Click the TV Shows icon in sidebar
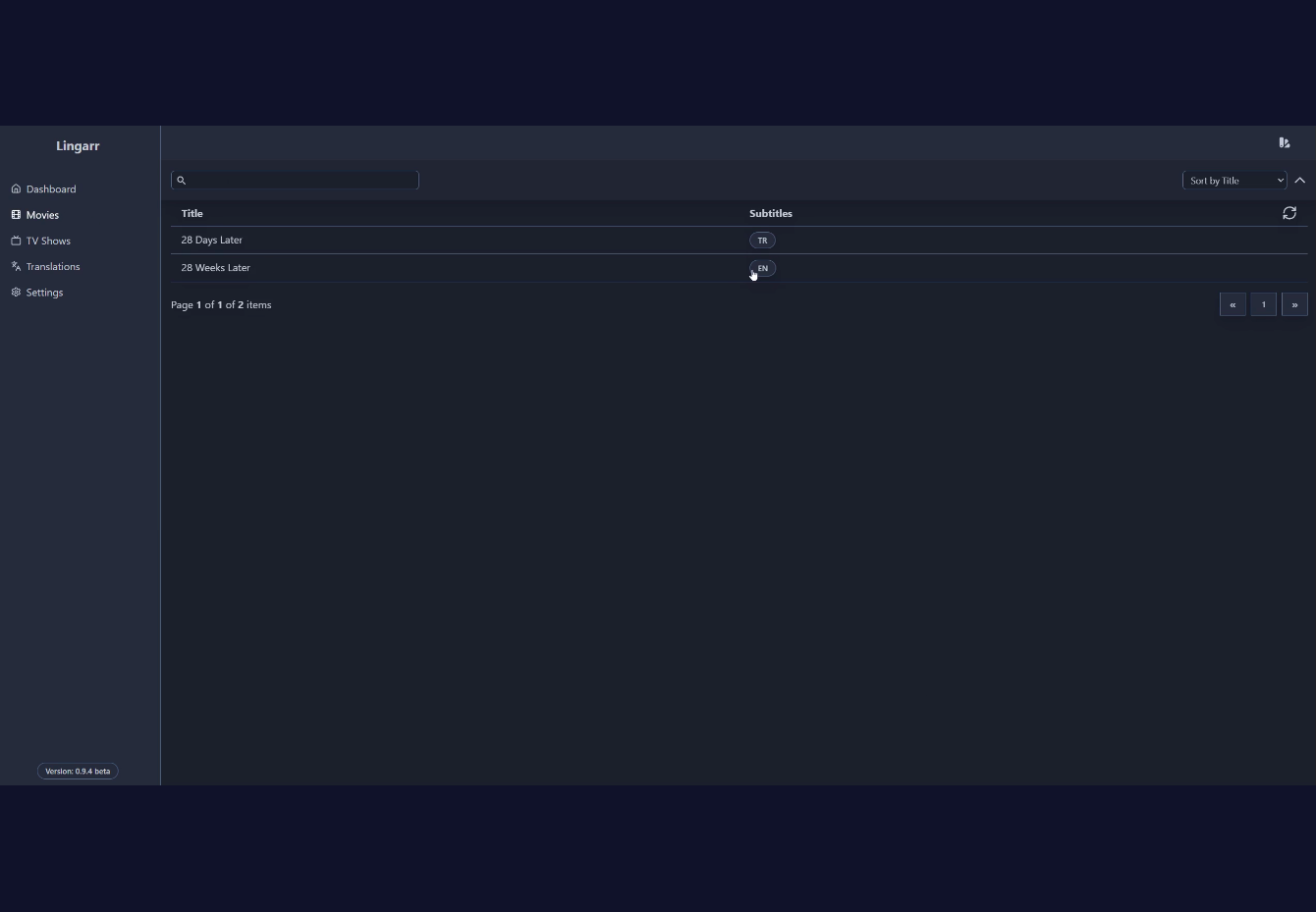This screenshot has height=912, width=1316. point(16,241)
